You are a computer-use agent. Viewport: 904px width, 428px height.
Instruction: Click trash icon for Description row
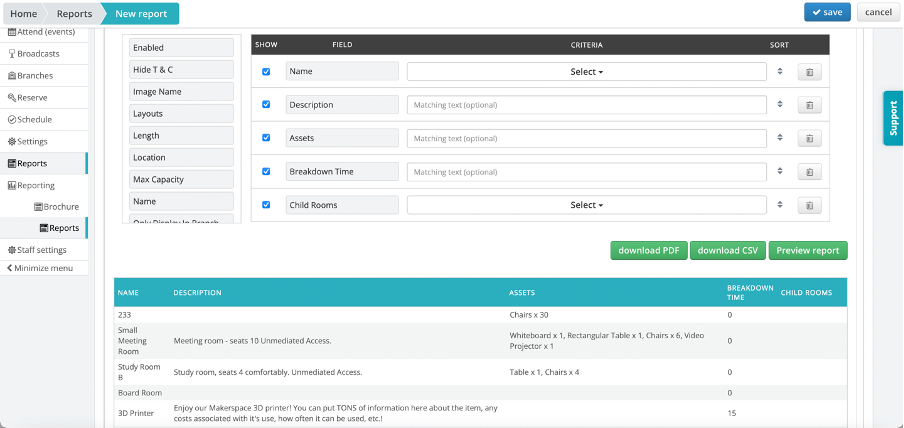coord(810,105)
